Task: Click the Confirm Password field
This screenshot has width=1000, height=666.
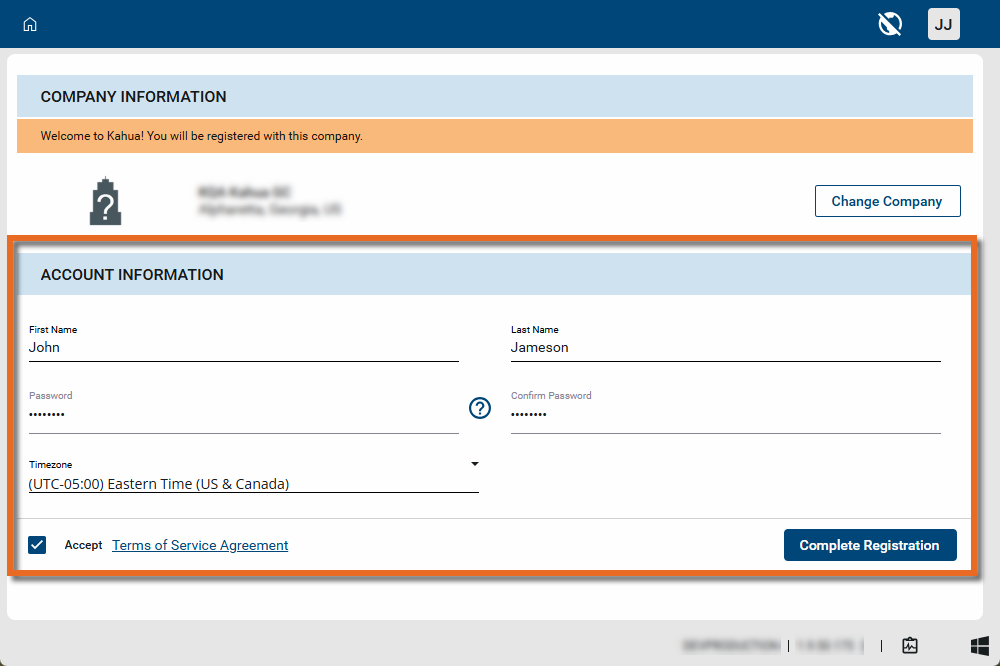Action: point(725,414)
